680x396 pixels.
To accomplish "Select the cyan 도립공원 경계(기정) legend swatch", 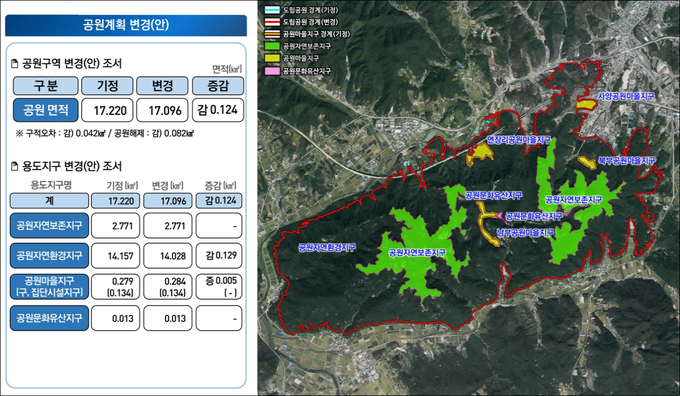I will coord(272,10).
